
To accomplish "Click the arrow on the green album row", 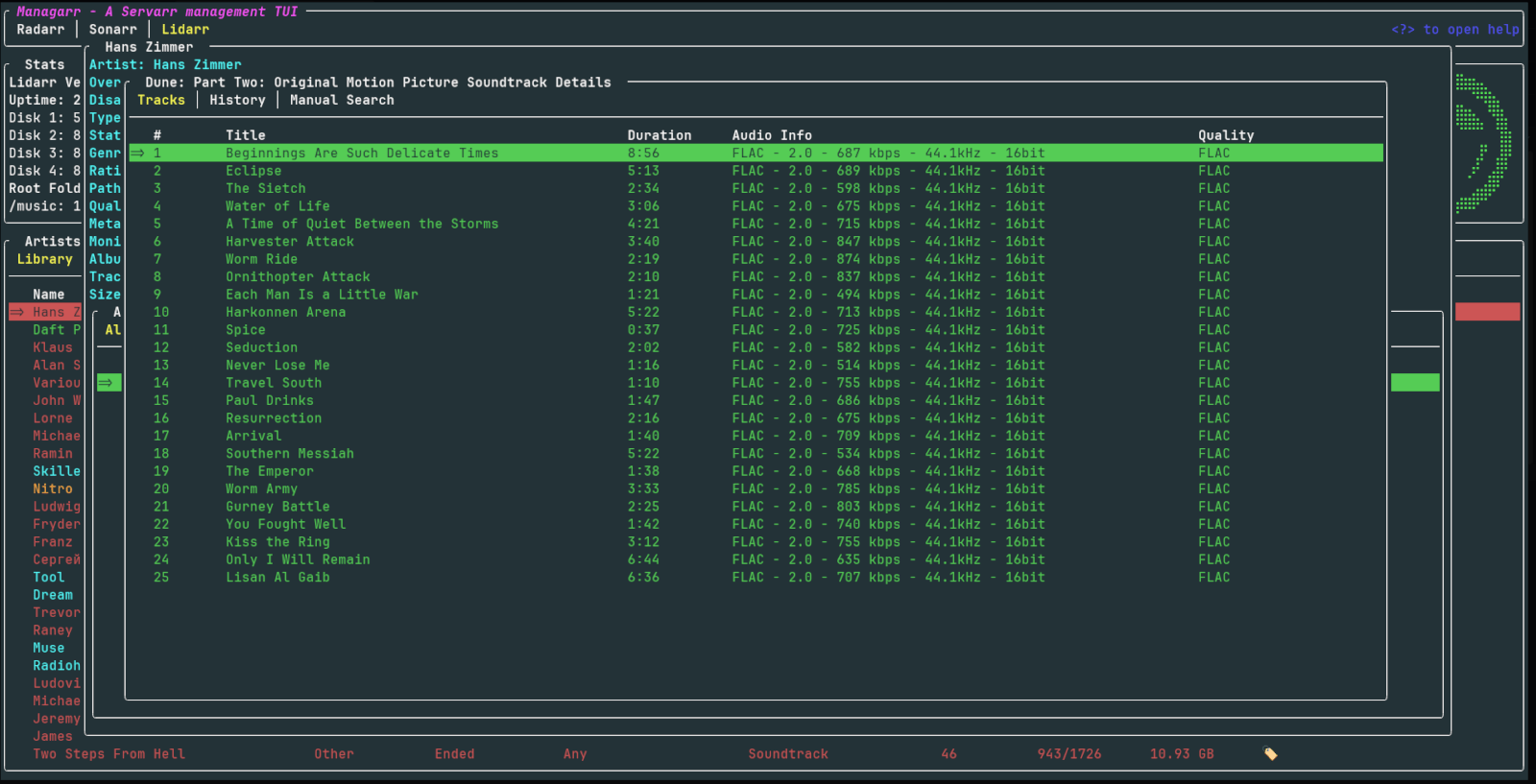I will [x=106, y=383].
